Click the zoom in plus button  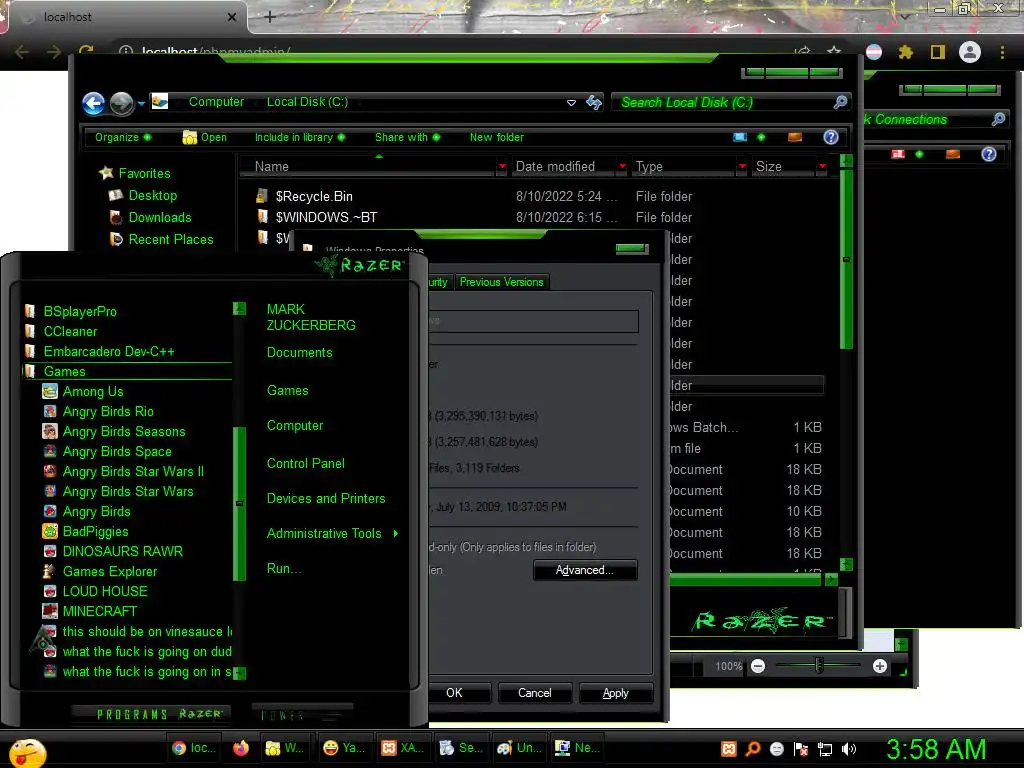(880, 666)
